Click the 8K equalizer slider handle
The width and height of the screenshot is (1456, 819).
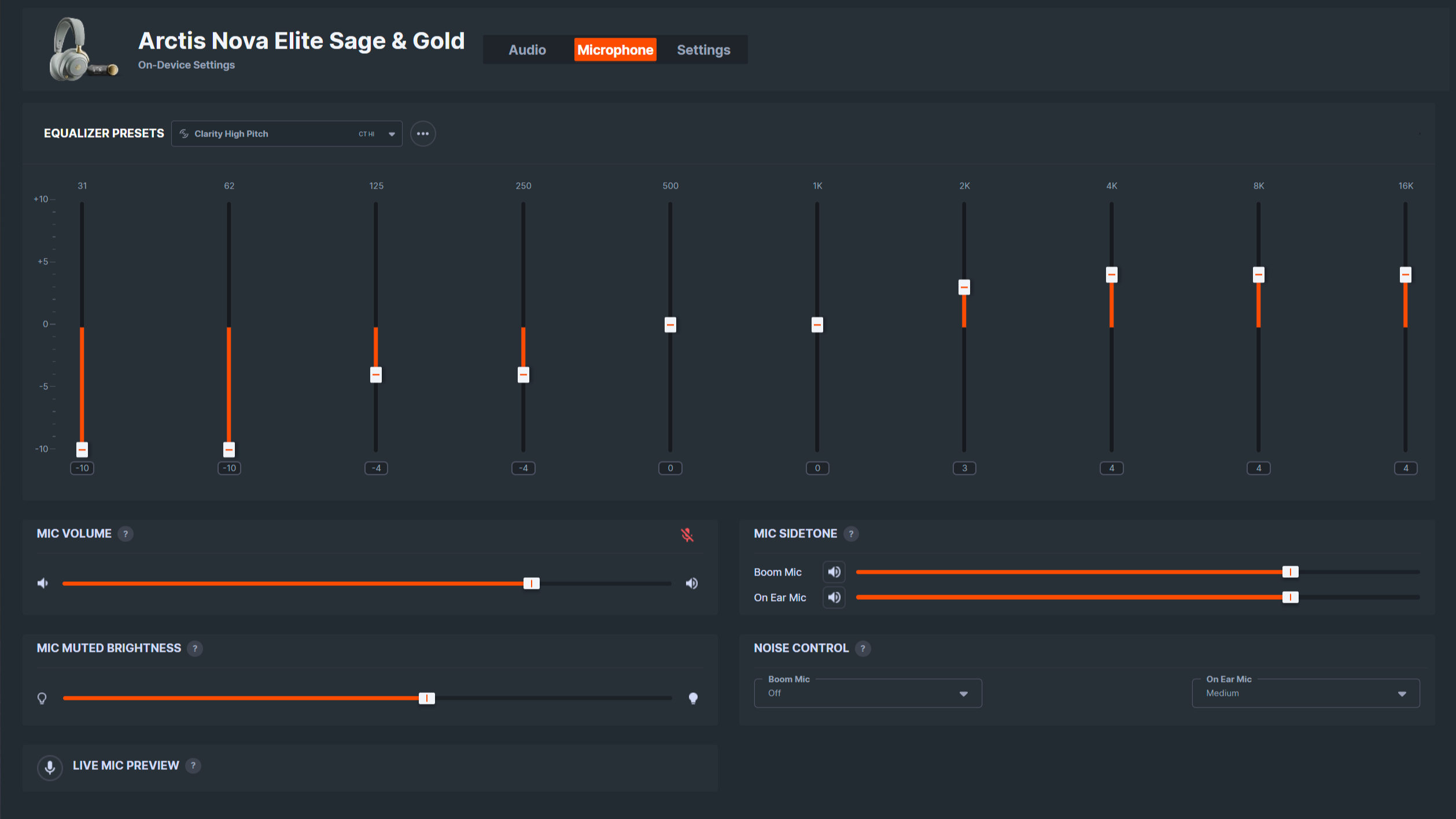(x=1259, y=275)
